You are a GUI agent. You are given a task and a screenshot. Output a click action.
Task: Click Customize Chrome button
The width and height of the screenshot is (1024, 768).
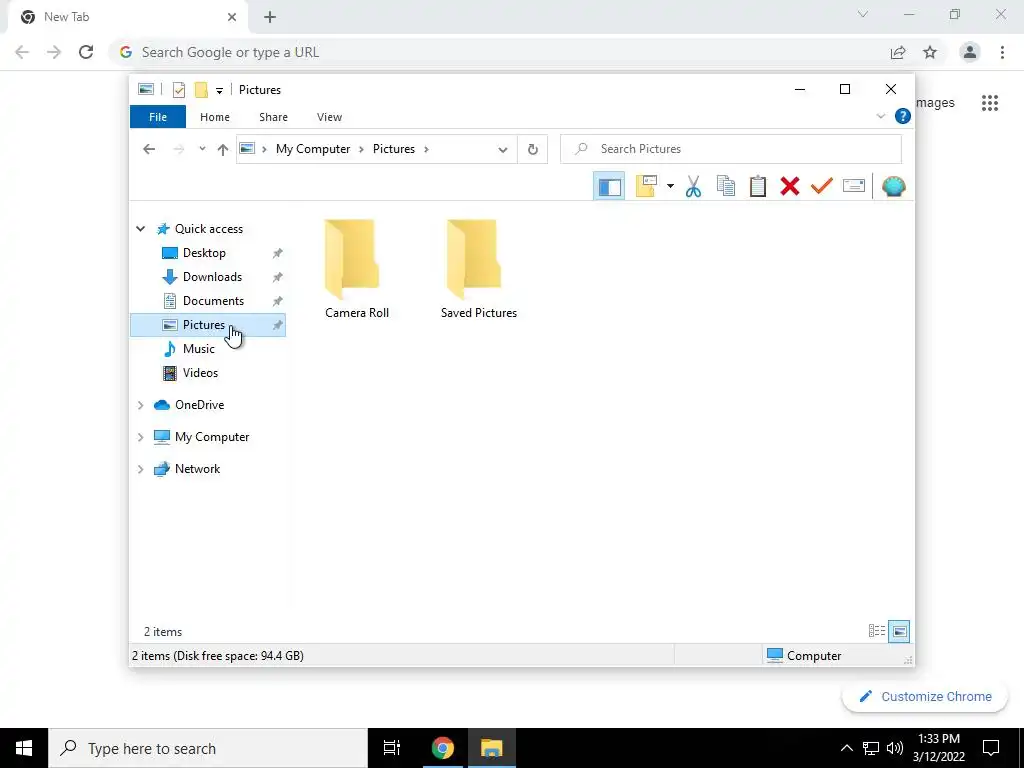tap(925, 696)
